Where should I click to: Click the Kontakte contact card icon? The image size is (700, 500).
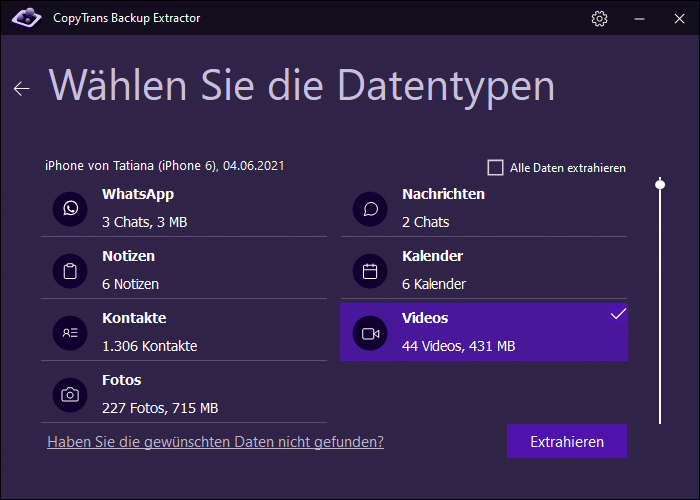70,333
